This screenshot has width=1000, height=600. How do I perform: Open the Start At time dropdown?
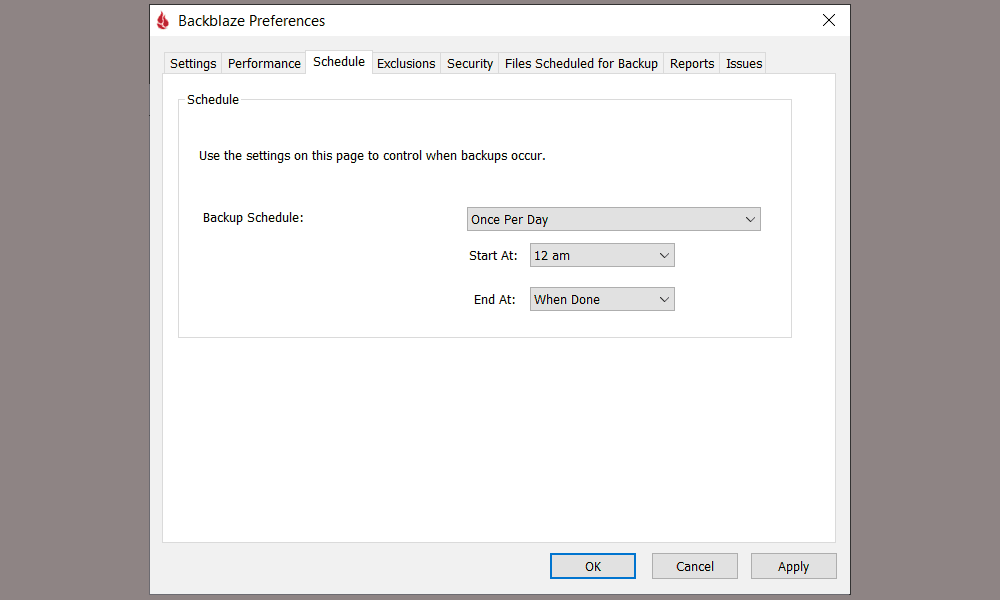(x=602, y=255)
